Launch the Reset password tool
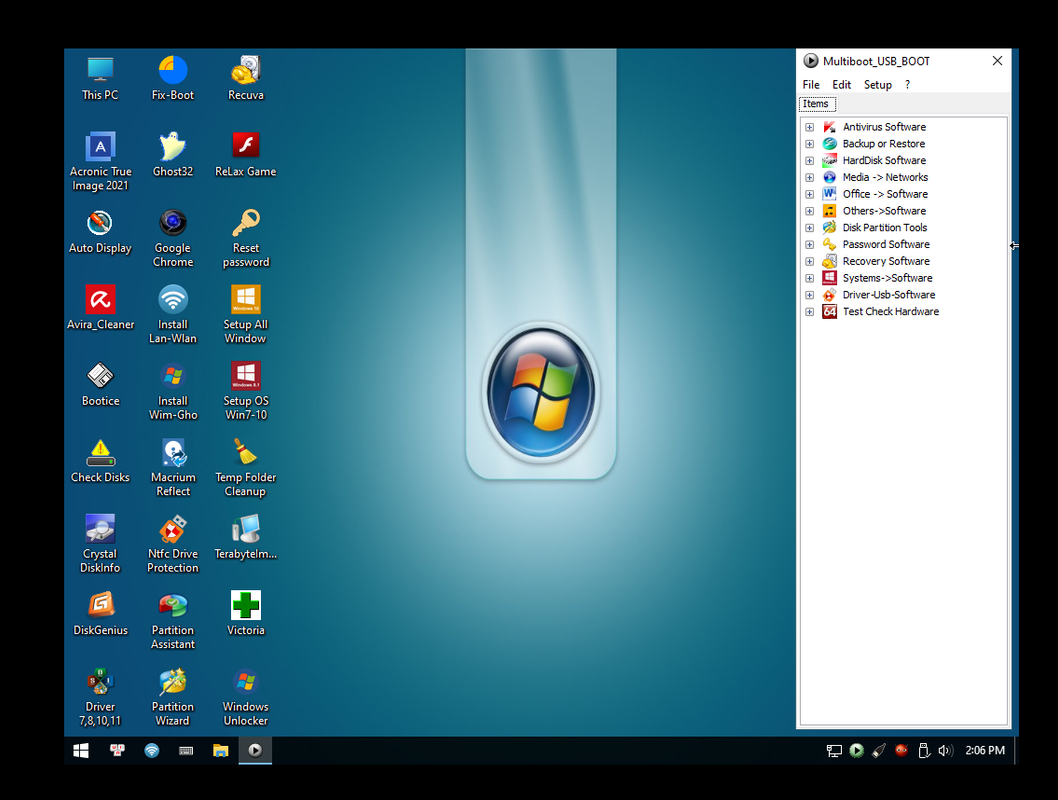Screen dimensions: 1058x800 (246, 239)
